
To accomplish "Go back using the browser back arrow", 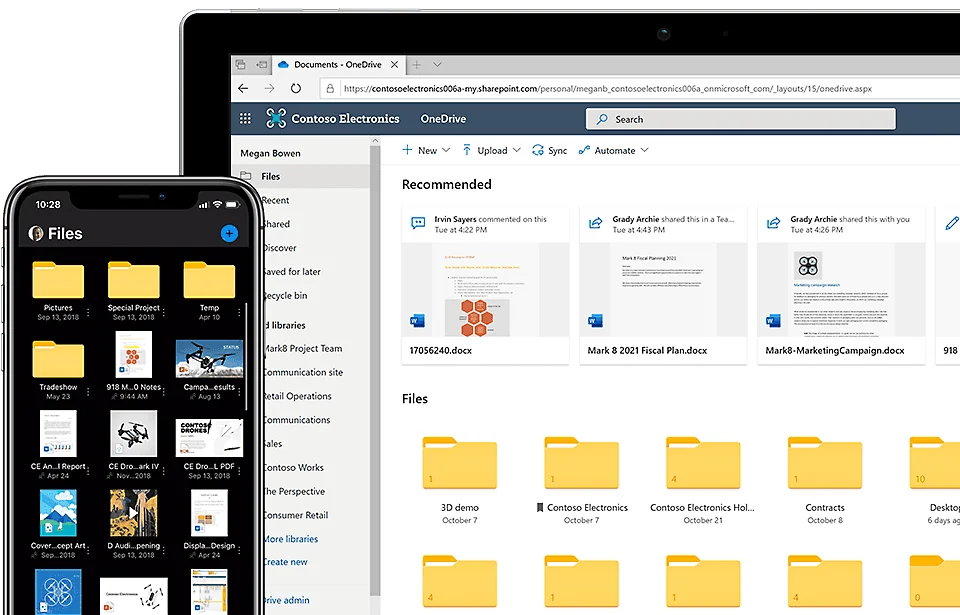I will (x=243, y=88).
